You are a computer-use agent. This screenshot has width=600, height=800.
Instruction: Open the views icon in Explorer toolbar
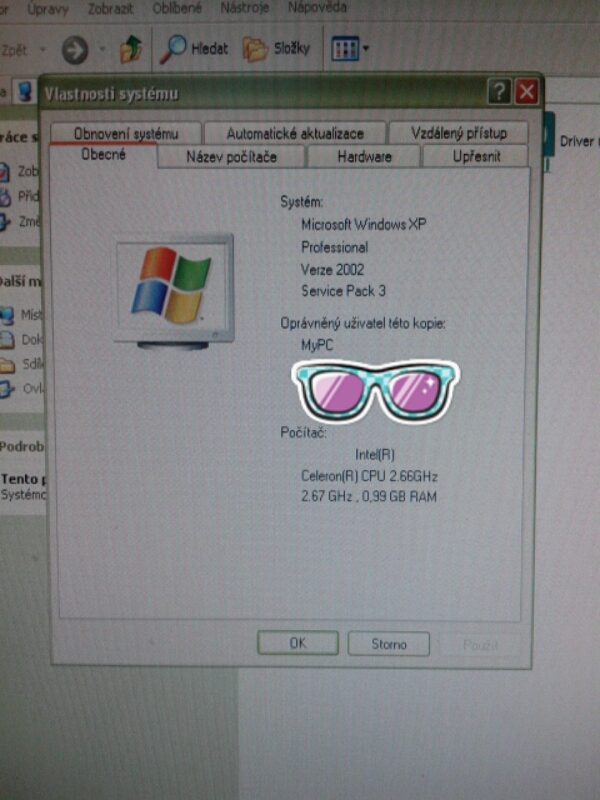(345, 49)
